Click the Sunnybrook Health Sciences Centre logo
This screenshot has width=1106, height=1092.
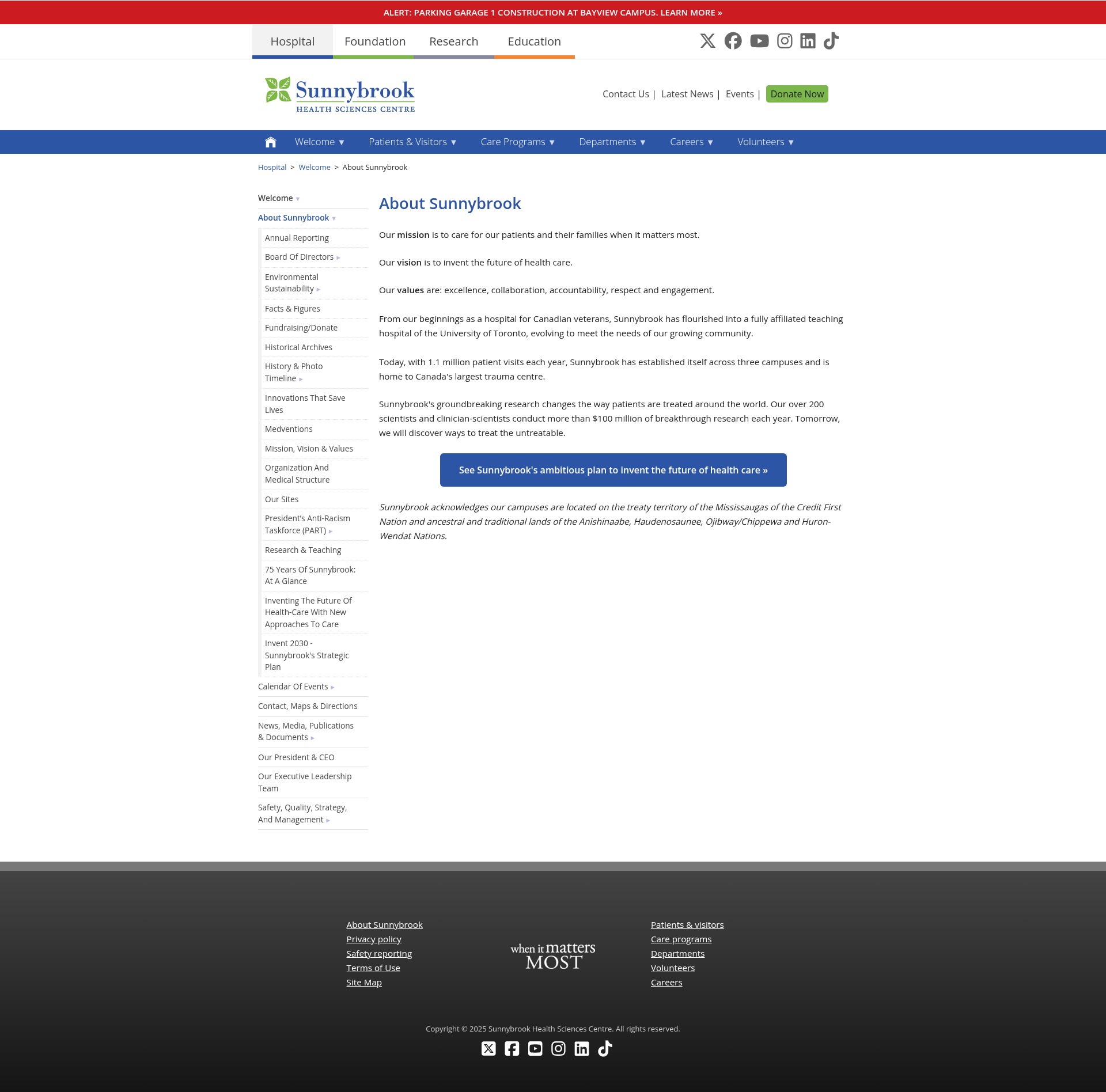click(x=340, y=94)
